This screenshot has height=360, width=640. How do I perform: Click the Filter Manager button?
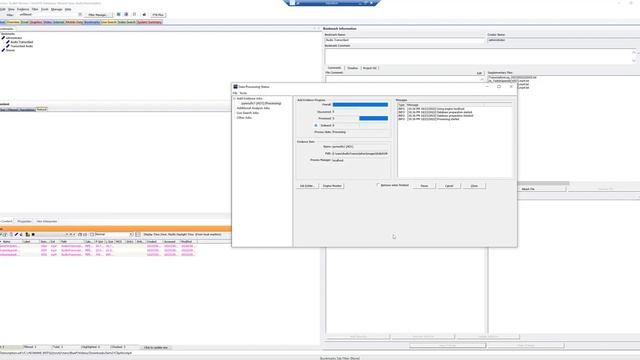tap(98, 15)
